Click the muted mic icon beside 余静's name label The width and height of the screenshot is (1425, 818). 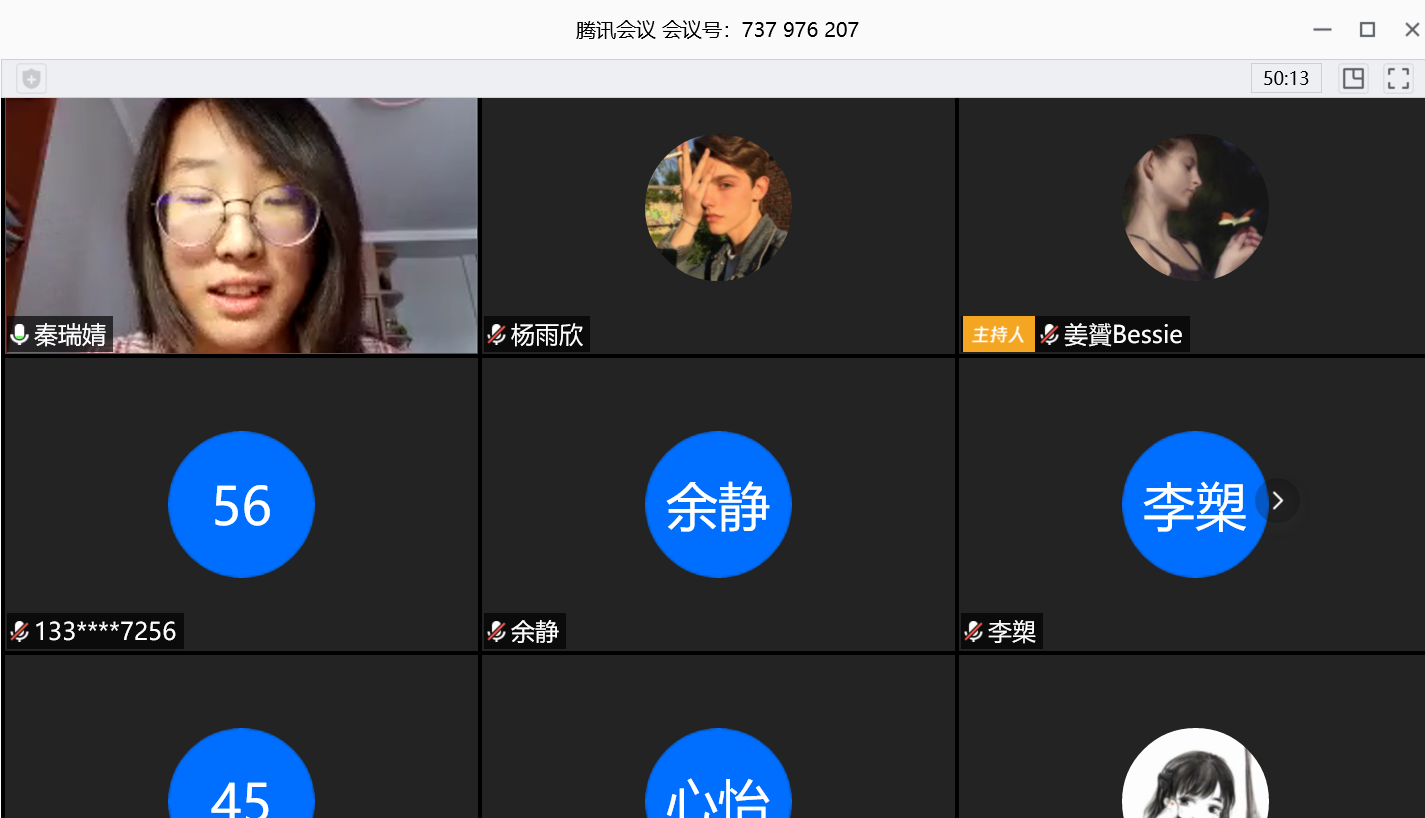[496, 631]
